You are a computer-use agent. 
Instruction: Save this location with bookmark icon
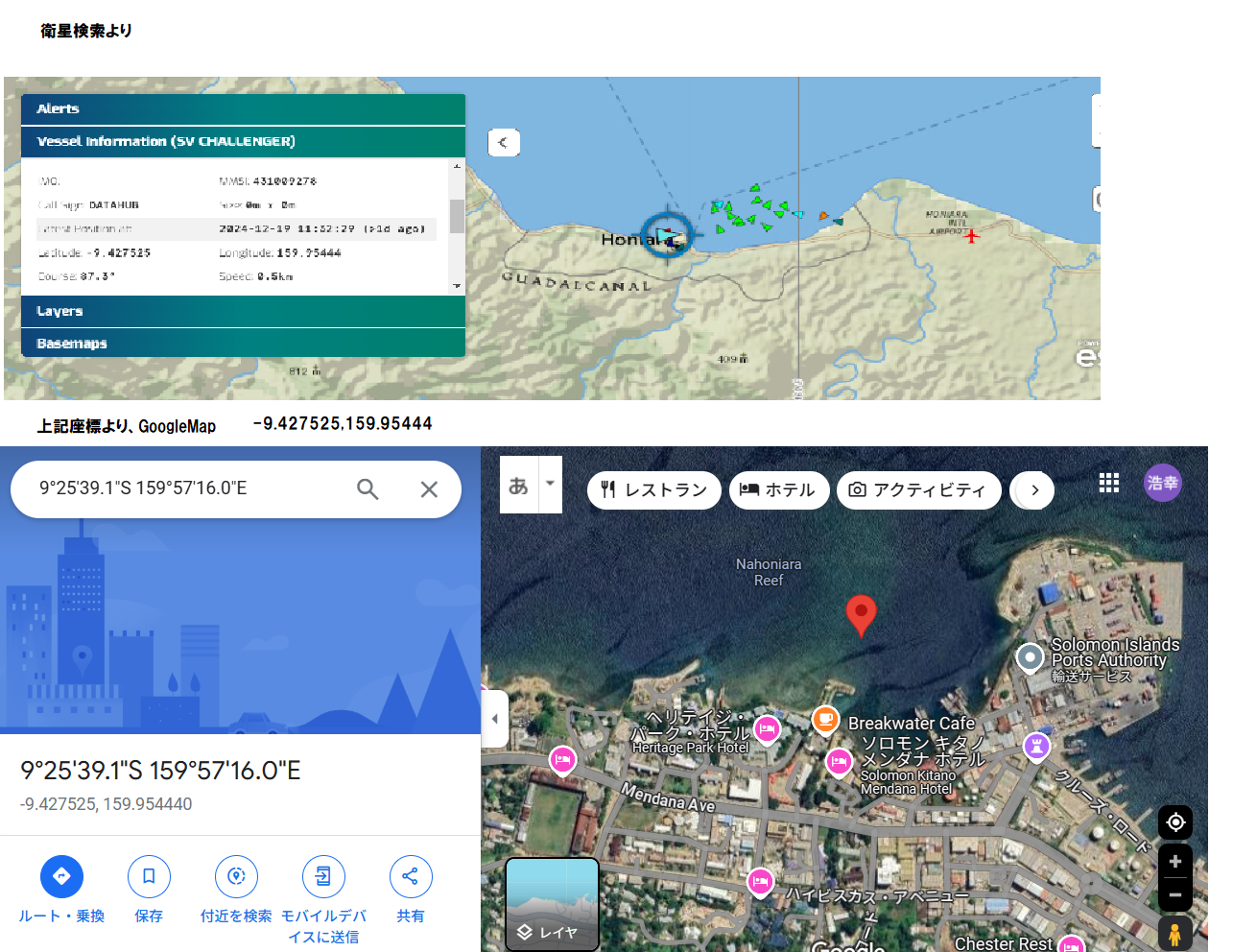(x=149, y=876)
